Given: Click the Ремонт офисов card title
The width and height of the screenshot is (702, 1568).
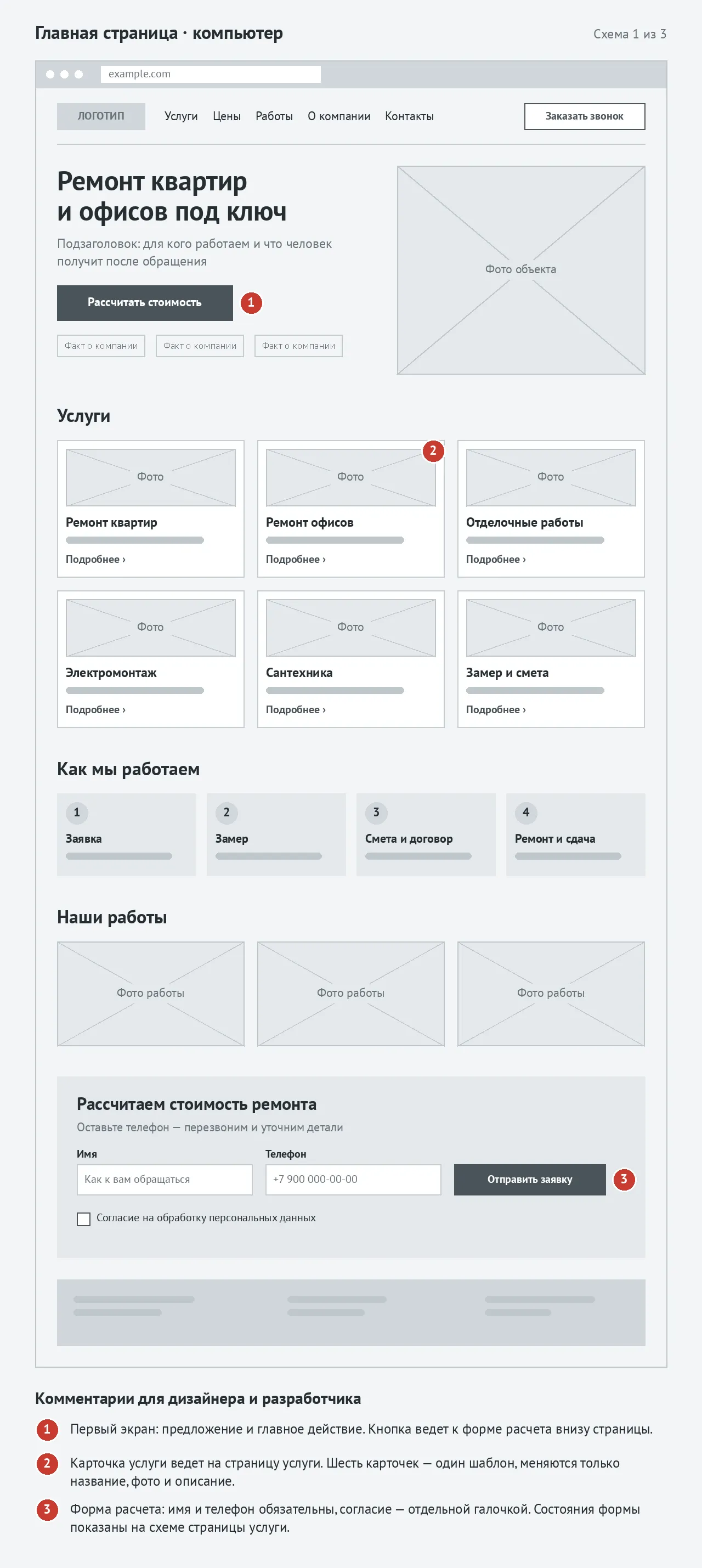Looking at the screenshot, I should tap(310, 522).
